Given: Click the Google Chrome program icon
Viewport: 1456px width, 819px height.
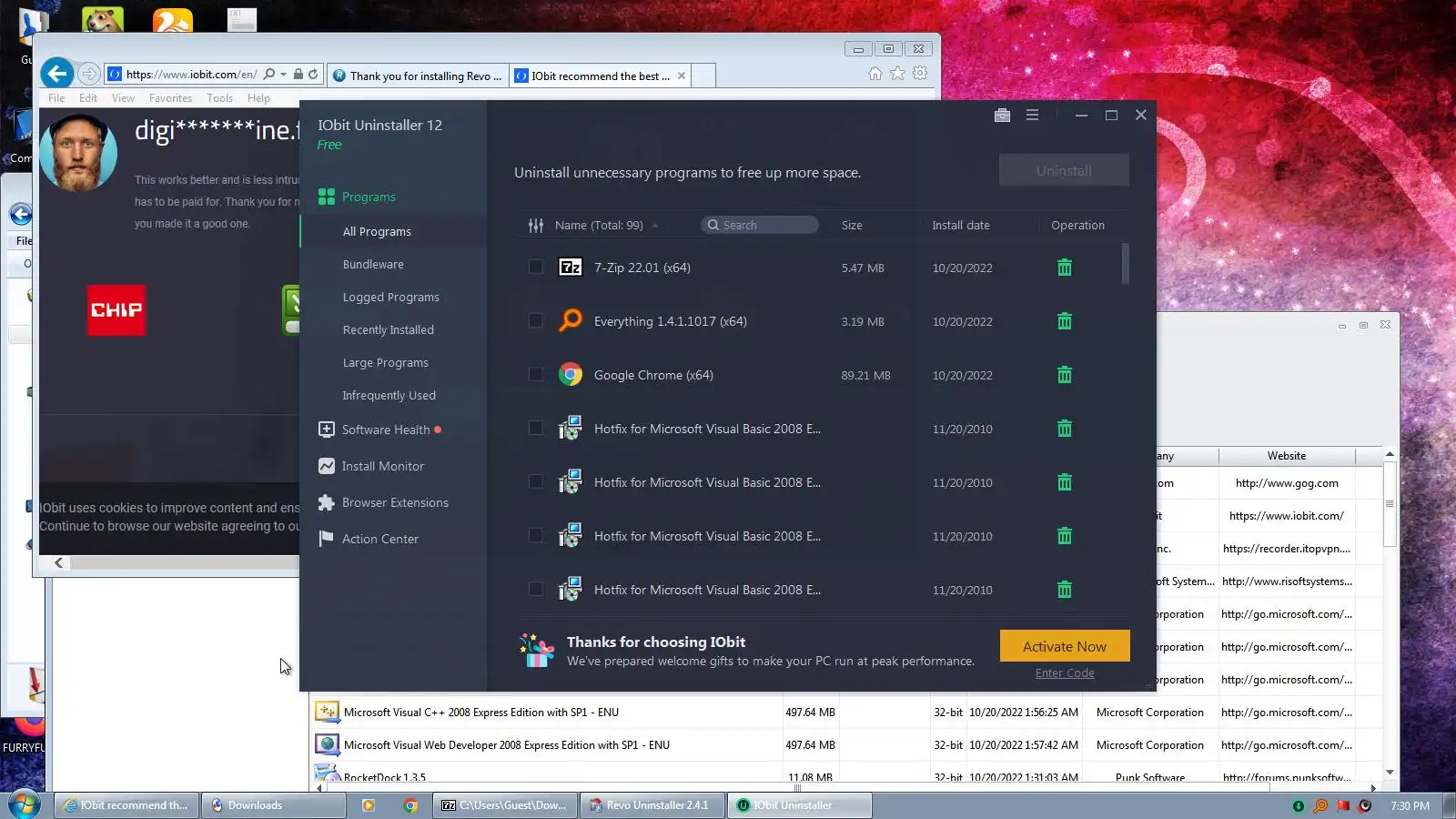Looking at the screenshot, I should click(x=571, y=375).
